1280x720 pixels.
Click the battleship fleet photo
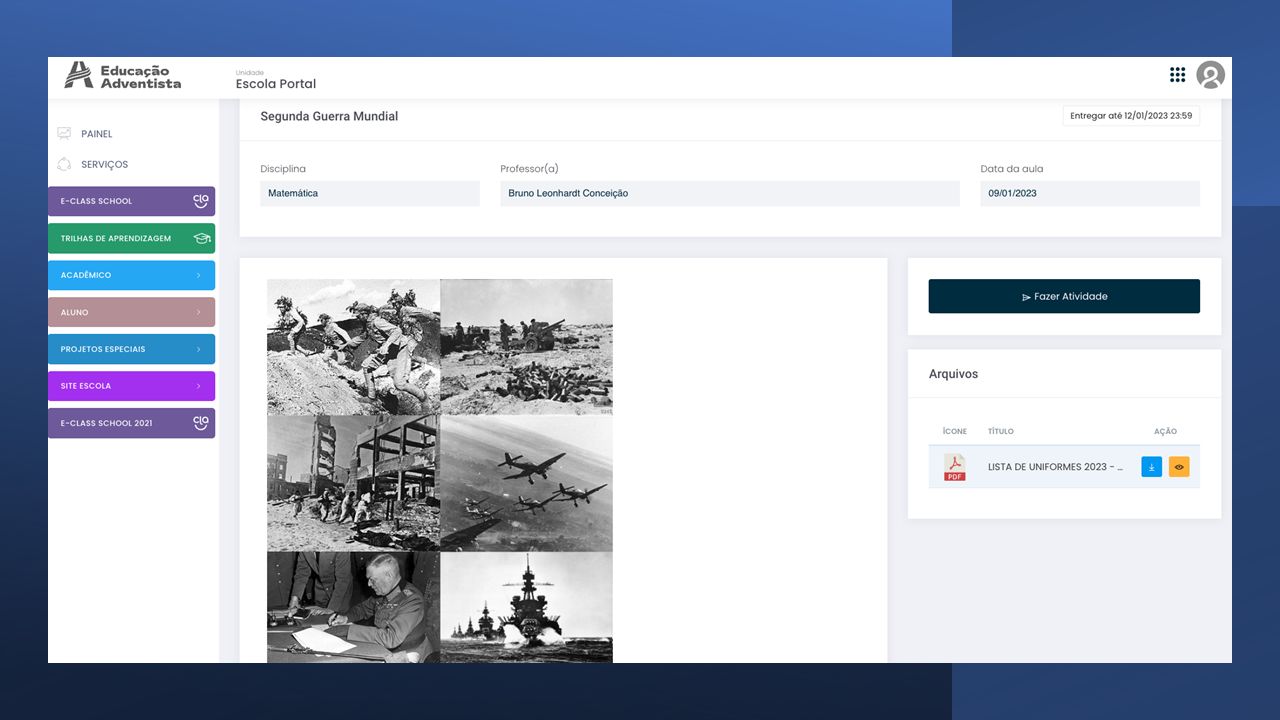click(x=526, y=607)
